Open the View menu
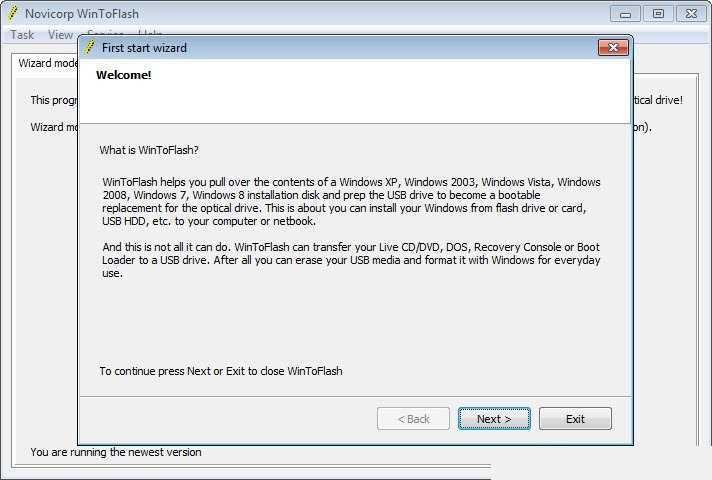712x480 pixels. coord(60,35)
